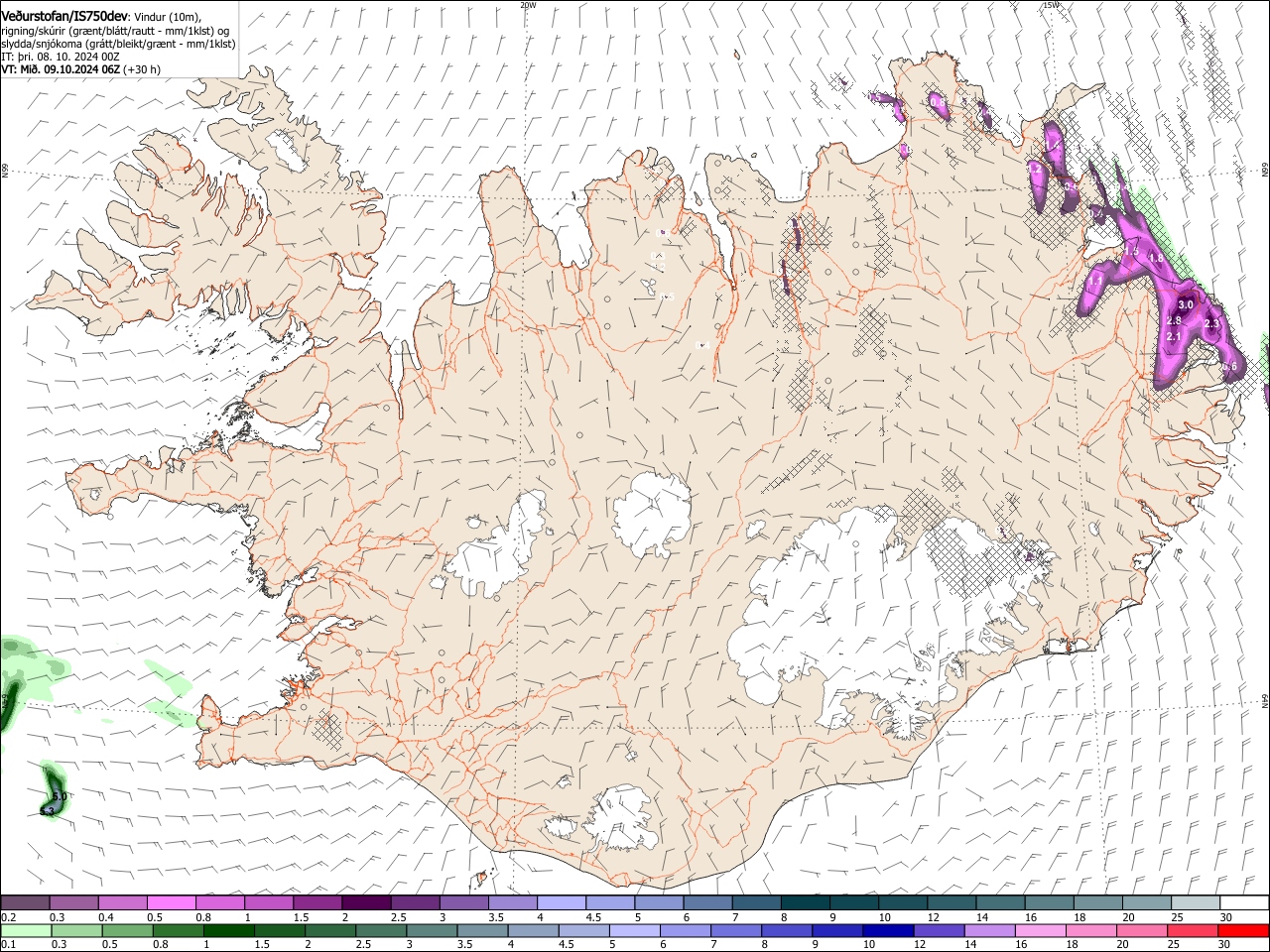
Task: Click the lower scale swatch starting at 2.5
Action: [x=383, y=930]
